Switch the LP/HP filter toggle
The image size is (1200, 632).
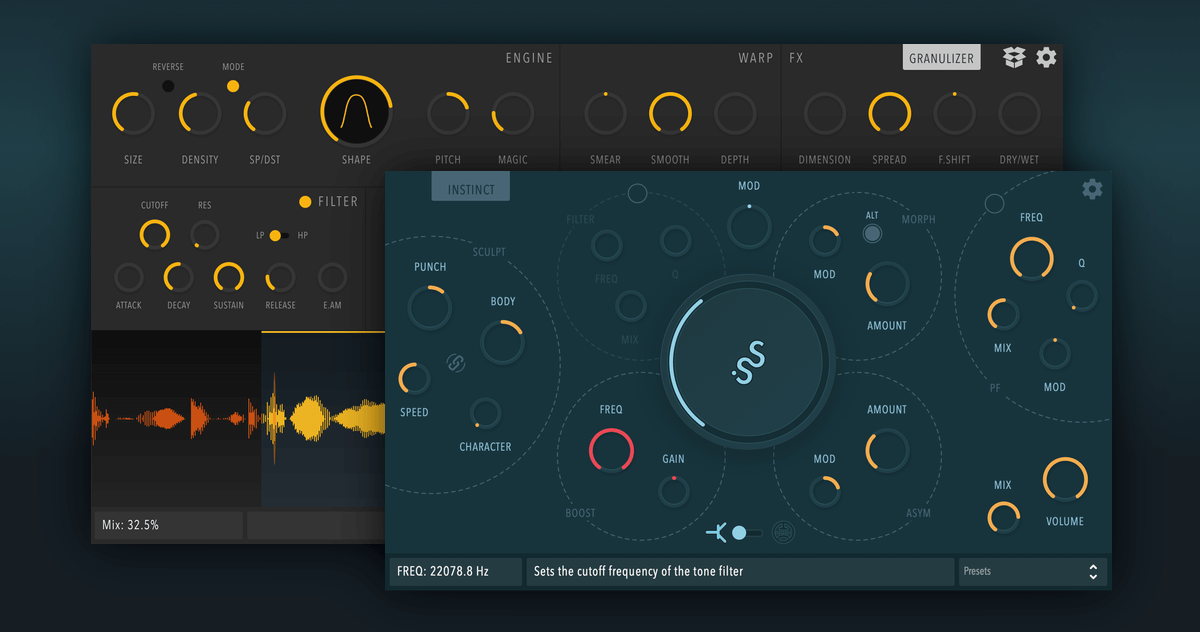[278, 235]
